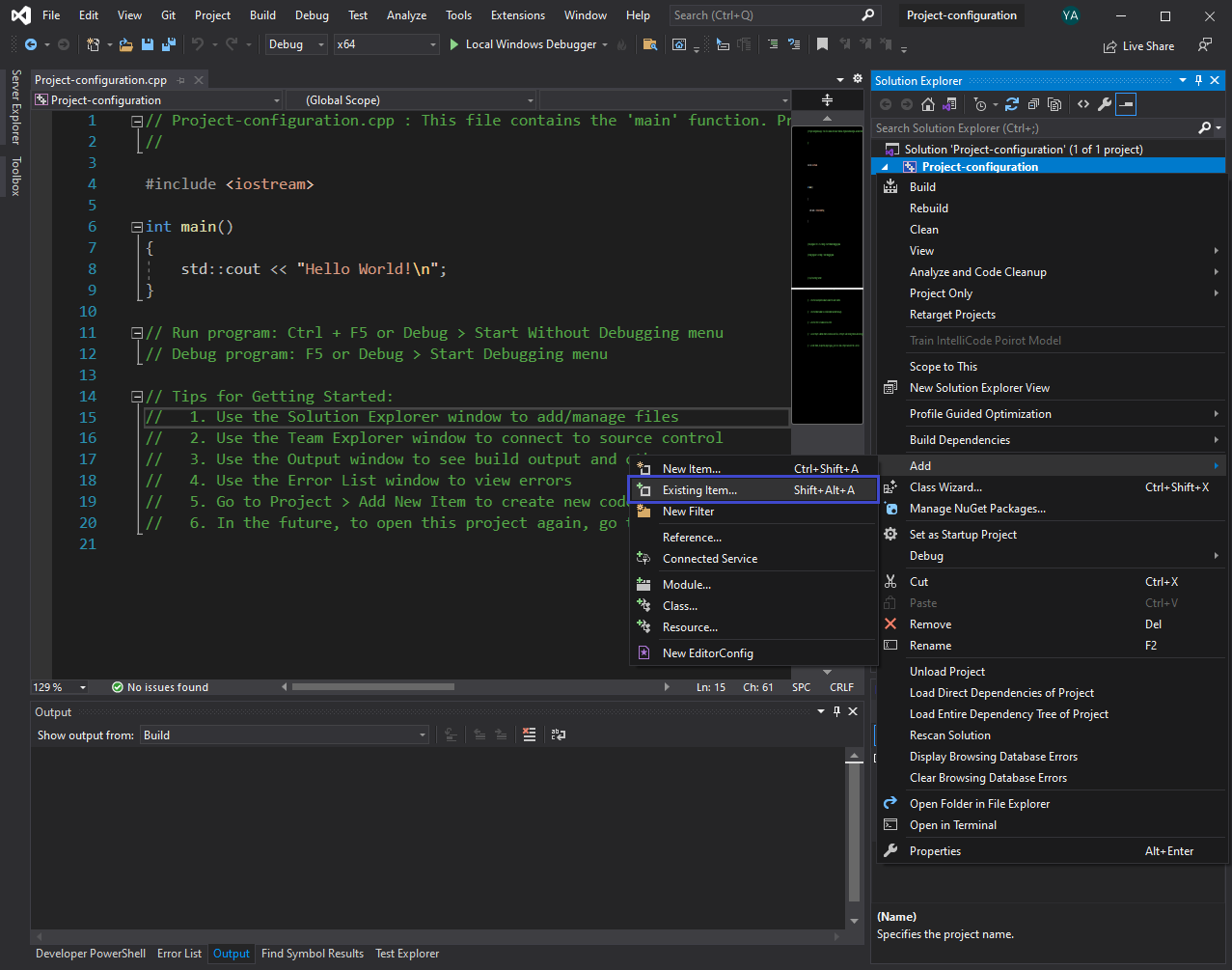Refresh the Solution Explorer
The height and width of the screenshot is (970, 1232).
[1011, 103]
